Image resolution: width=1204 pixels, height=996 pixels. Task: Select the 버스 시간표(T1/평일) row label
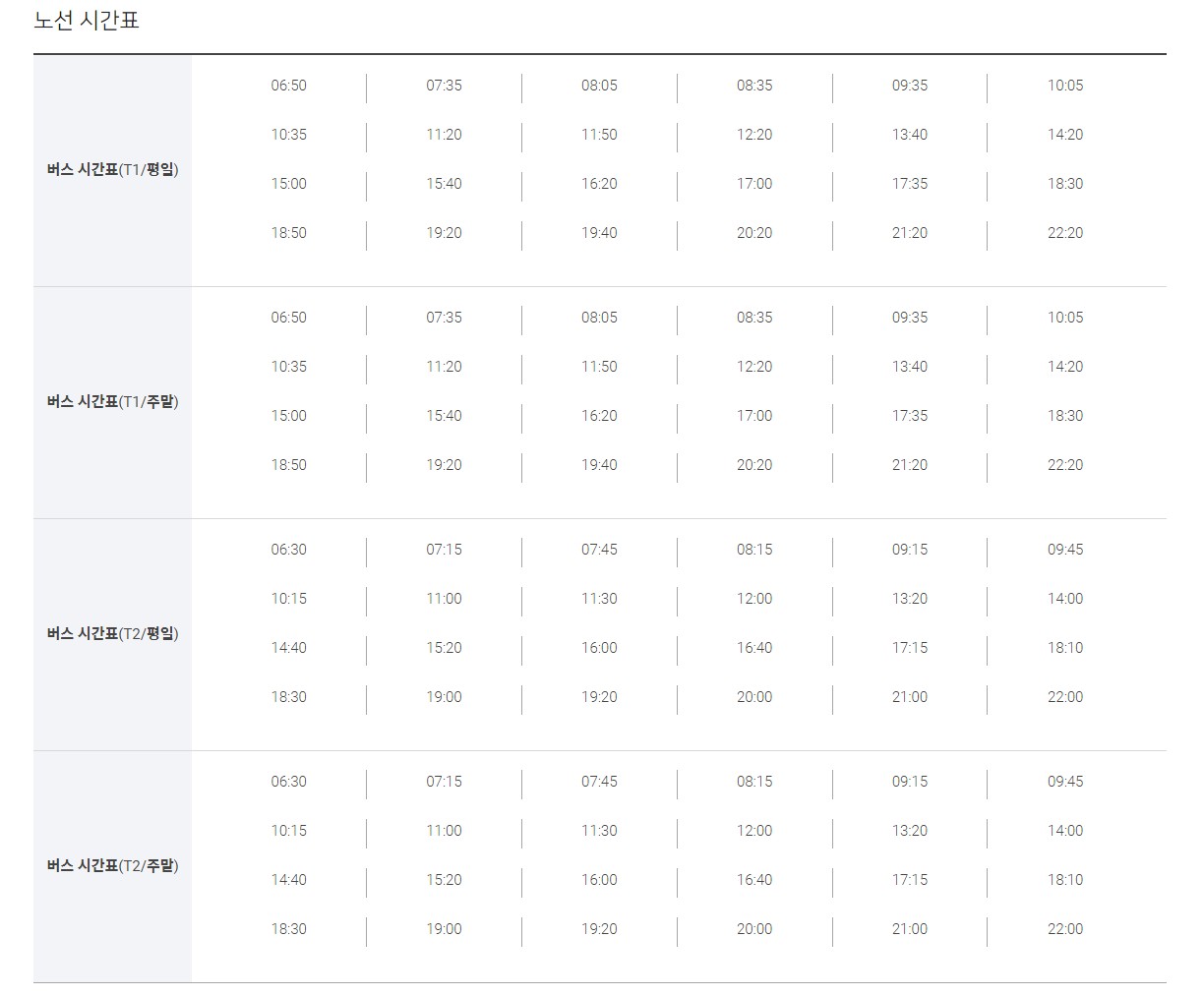click(113, 170)
